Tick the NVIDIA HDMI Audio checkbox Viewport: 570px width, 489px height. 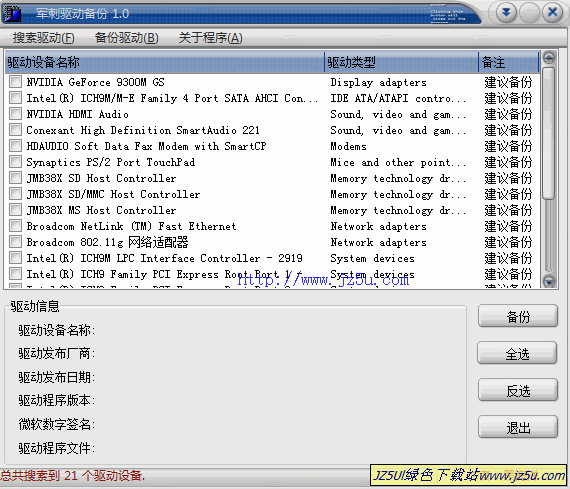[x=15, y=113]
